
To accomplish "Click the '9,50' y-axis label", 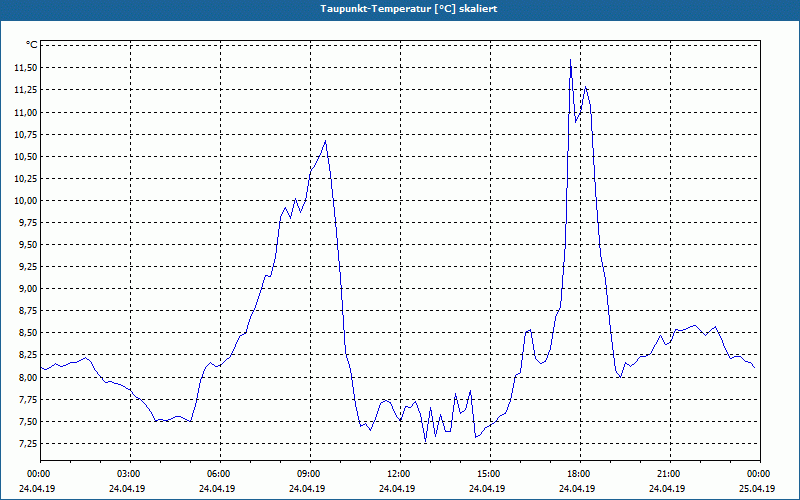I will click(29, 245).
